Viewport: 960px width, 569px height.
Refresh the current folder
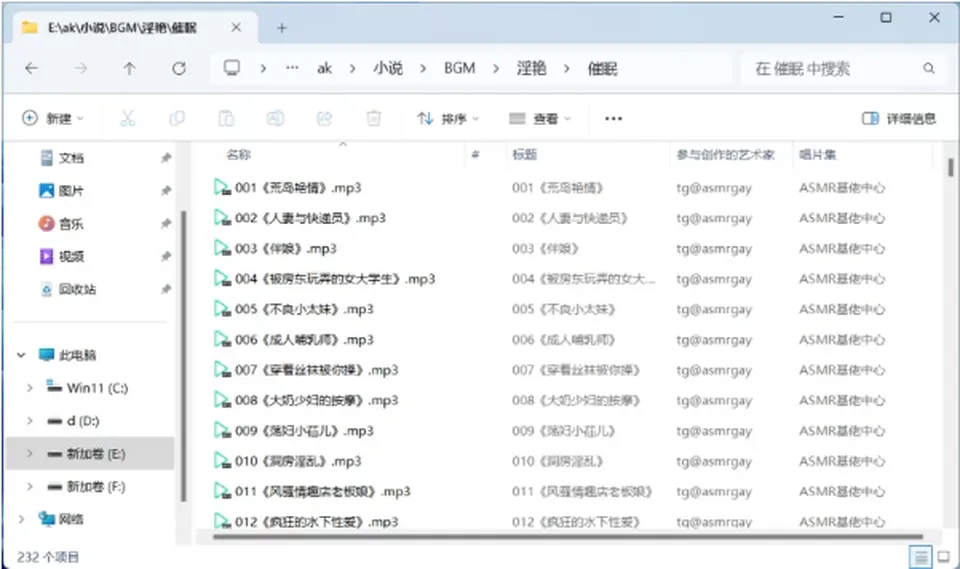[x=179, y=69]
